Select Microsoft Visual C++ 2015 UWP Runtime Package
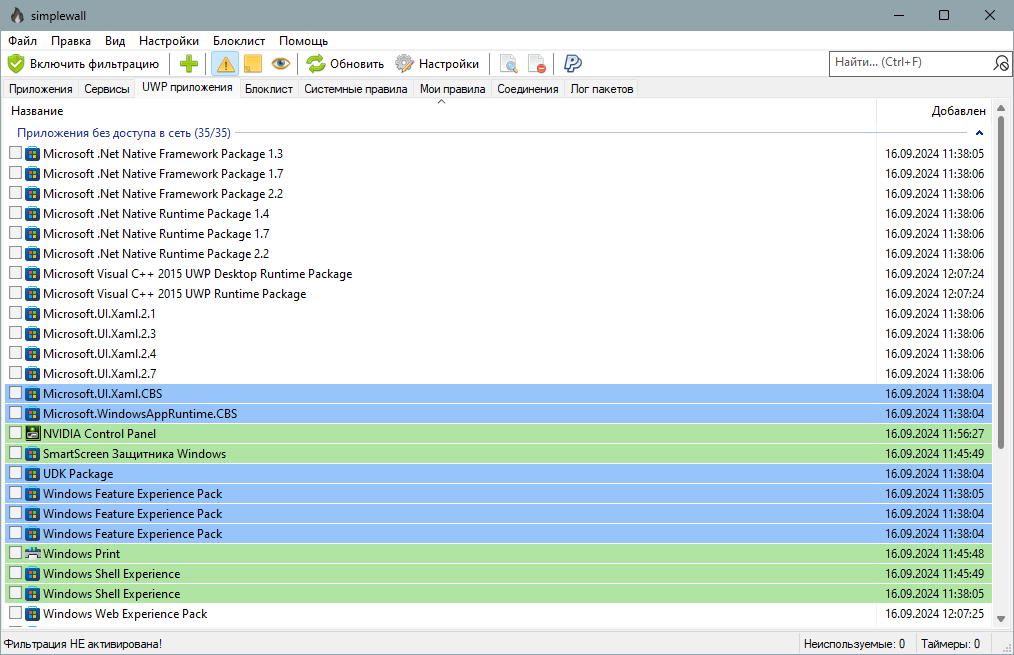This screenshot has width=1014, height=655. tap(499, 294)
